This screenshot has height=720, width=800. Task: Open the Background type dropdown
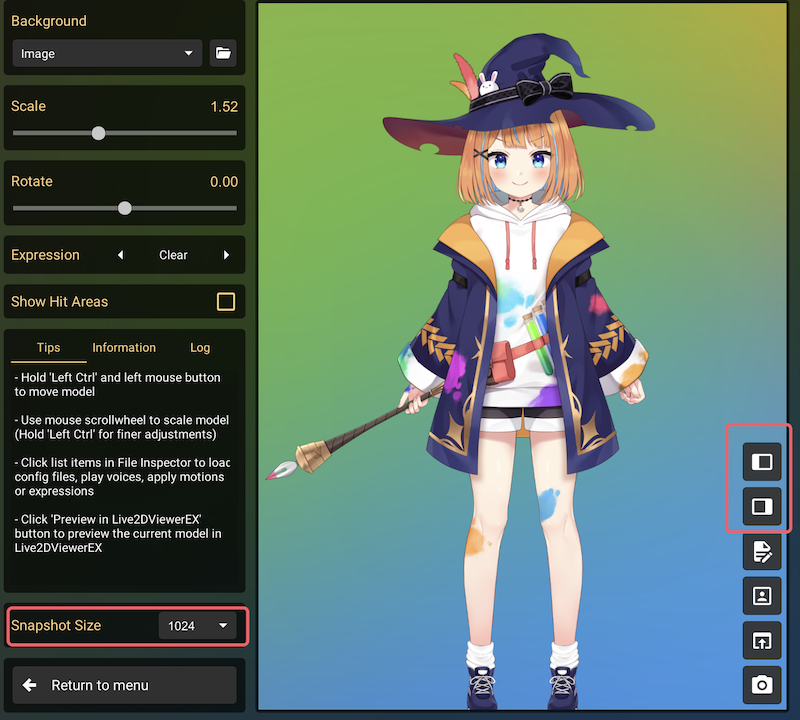[x=107, y=53]
